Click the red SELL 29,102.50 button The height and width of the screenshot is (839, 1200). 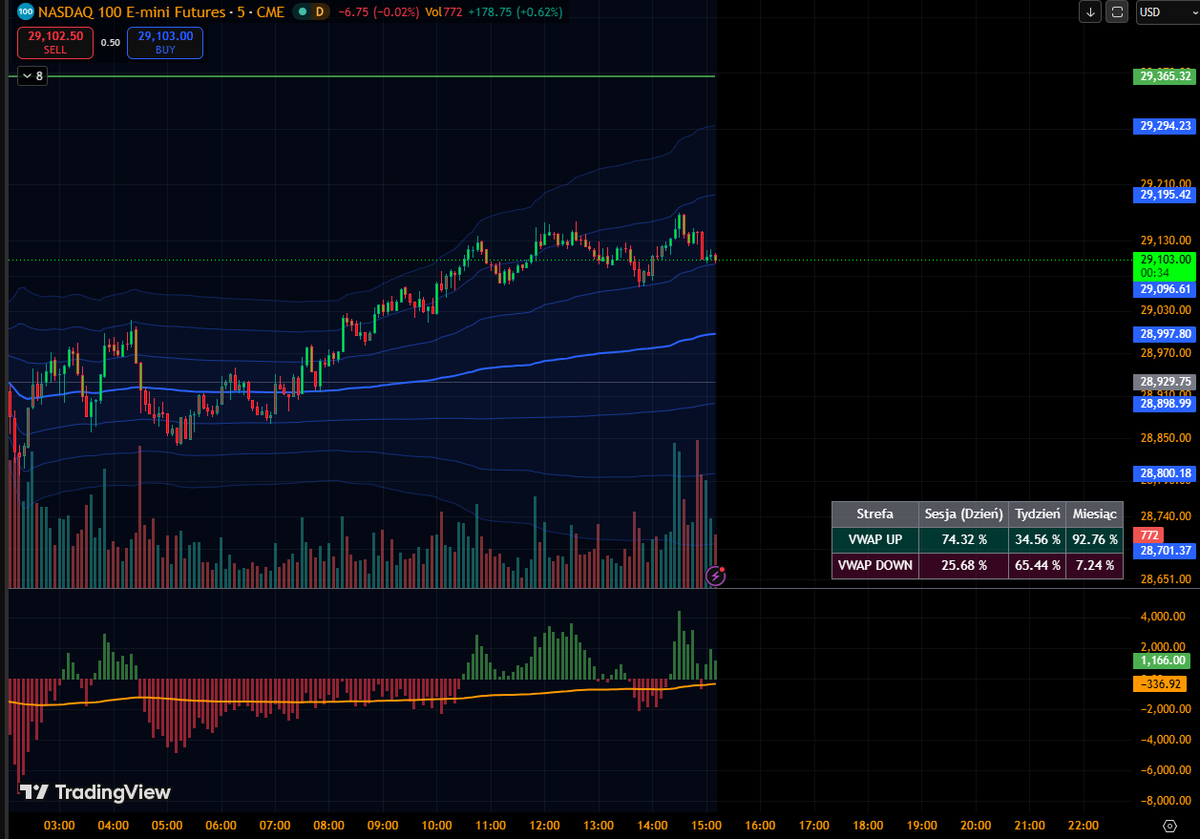55,42
